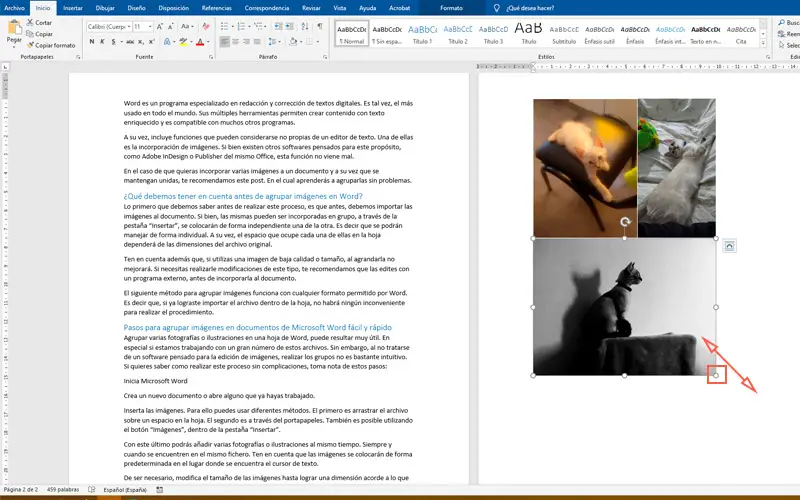Switch to the Diseño tab
This screenshot has width=800, height=500.
click(x=136, y=8)
